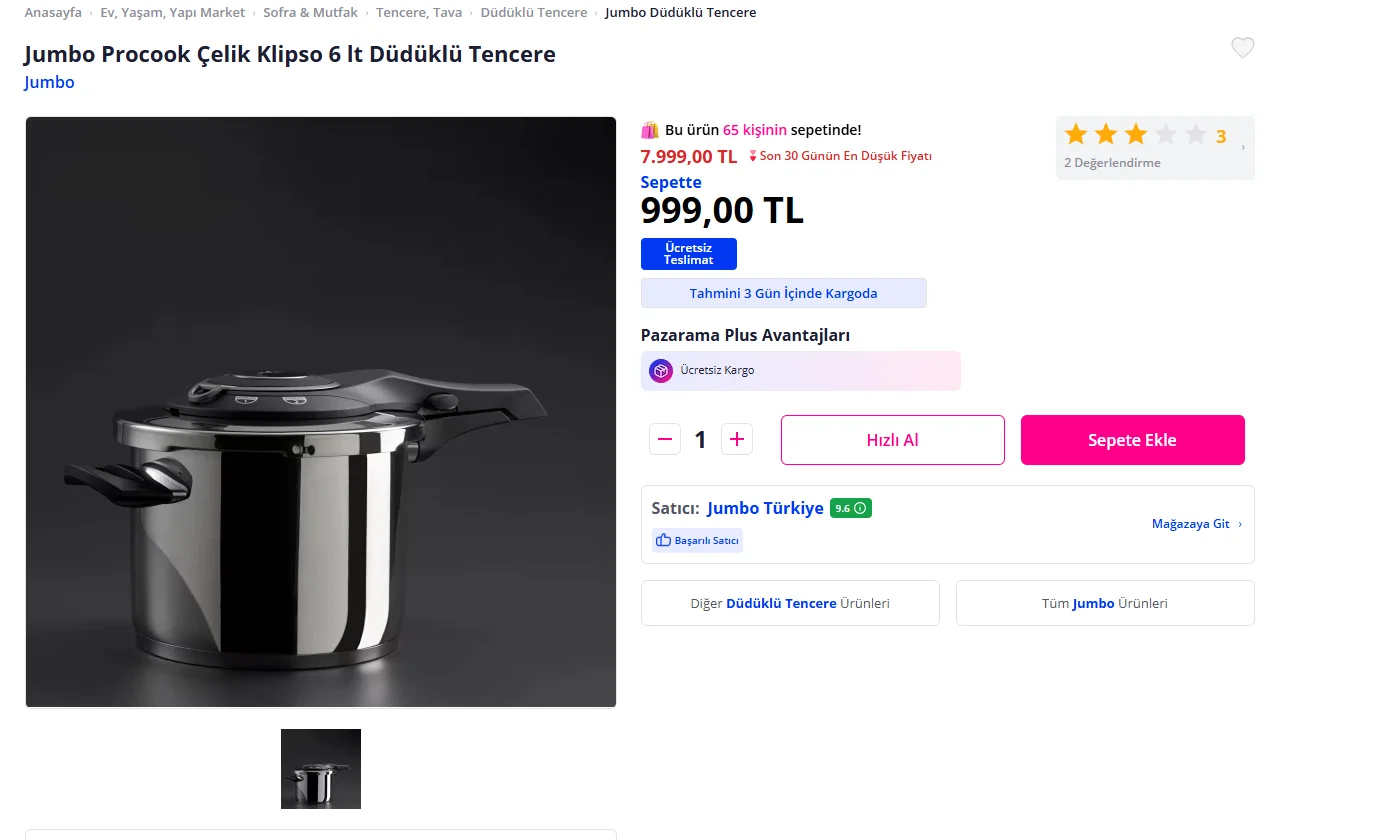1390x840 pixels.
Task: Click the first rating star
Action: pyautogui.click(x=1076, y=135)
